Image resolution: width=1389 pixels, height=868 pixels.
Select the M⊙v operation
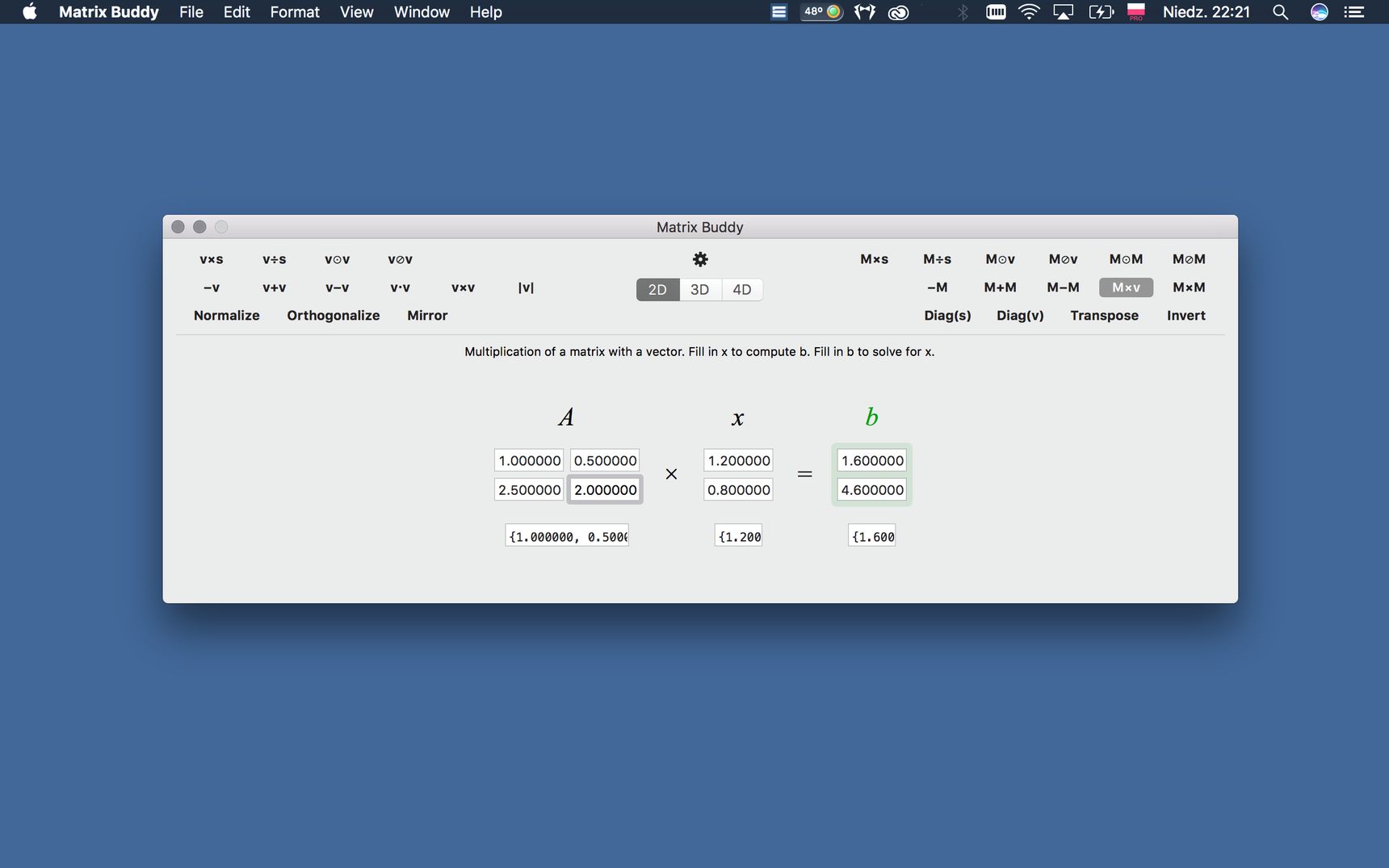[x=1001, y=259]
